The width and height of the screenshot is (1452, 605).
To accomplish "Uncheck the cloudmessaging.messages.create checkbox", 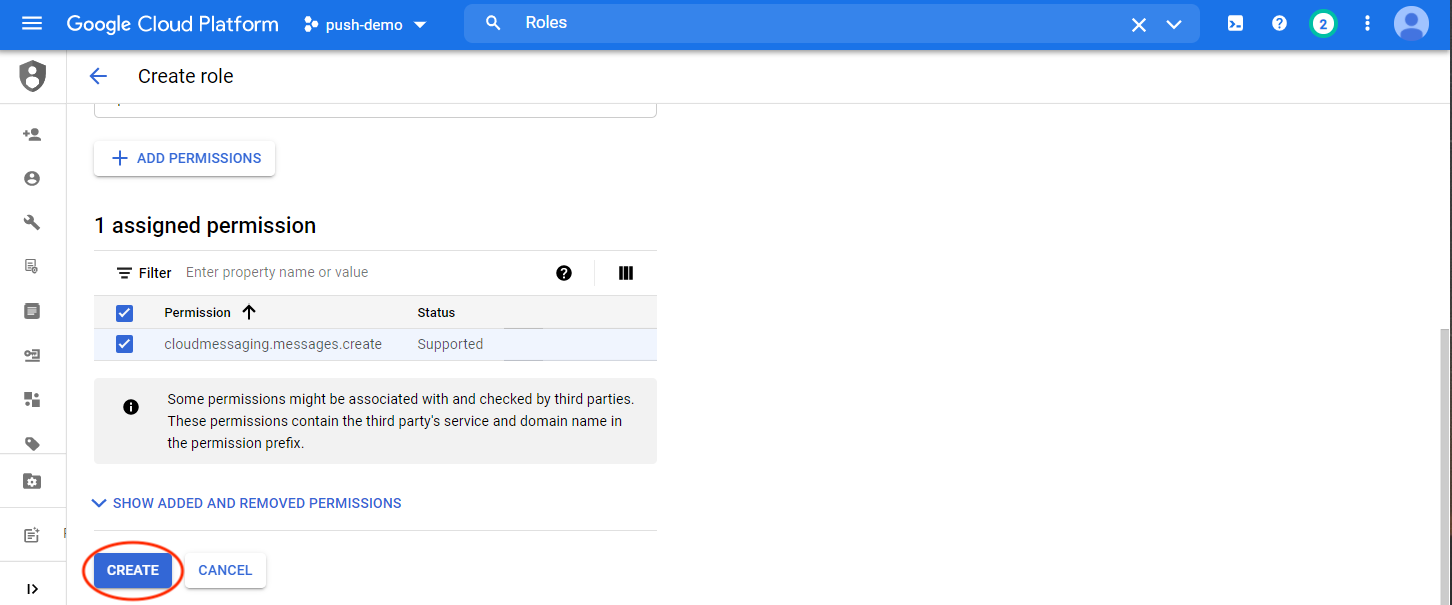I will 125,344.
